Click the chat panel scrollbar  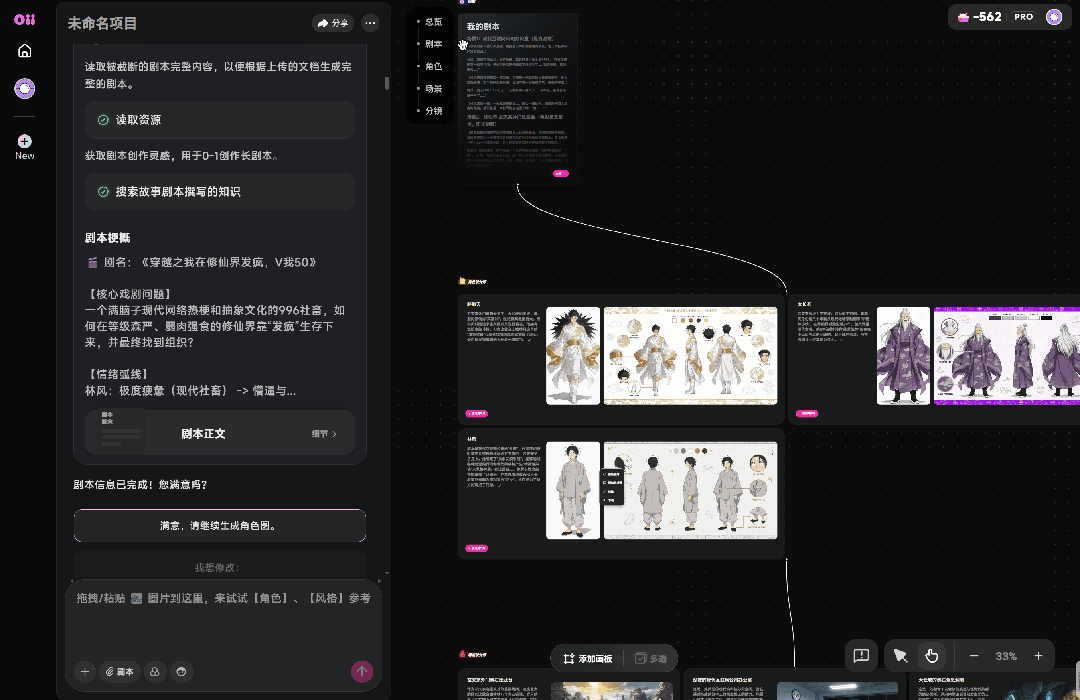click(386, 83)
